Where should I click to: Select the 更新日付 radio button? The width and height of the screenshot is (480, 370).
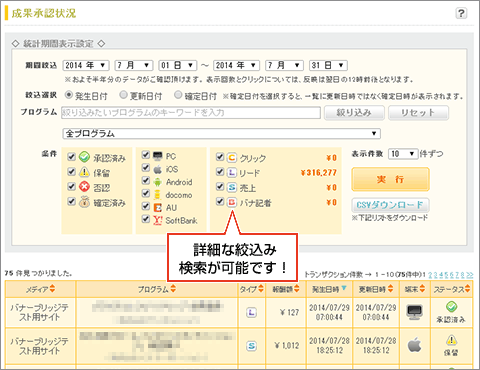[123, 95]
